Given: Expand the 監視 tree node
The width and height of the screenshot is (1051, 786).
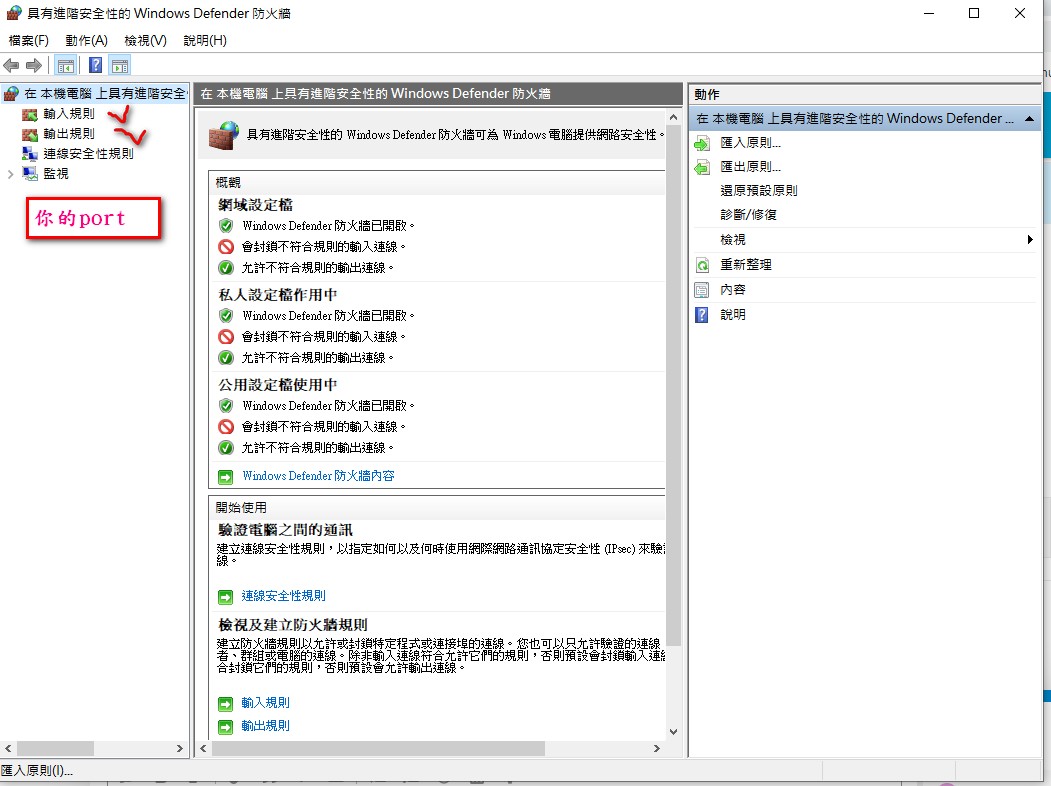Looking at the screenshot, I should [x=10, y=174].
